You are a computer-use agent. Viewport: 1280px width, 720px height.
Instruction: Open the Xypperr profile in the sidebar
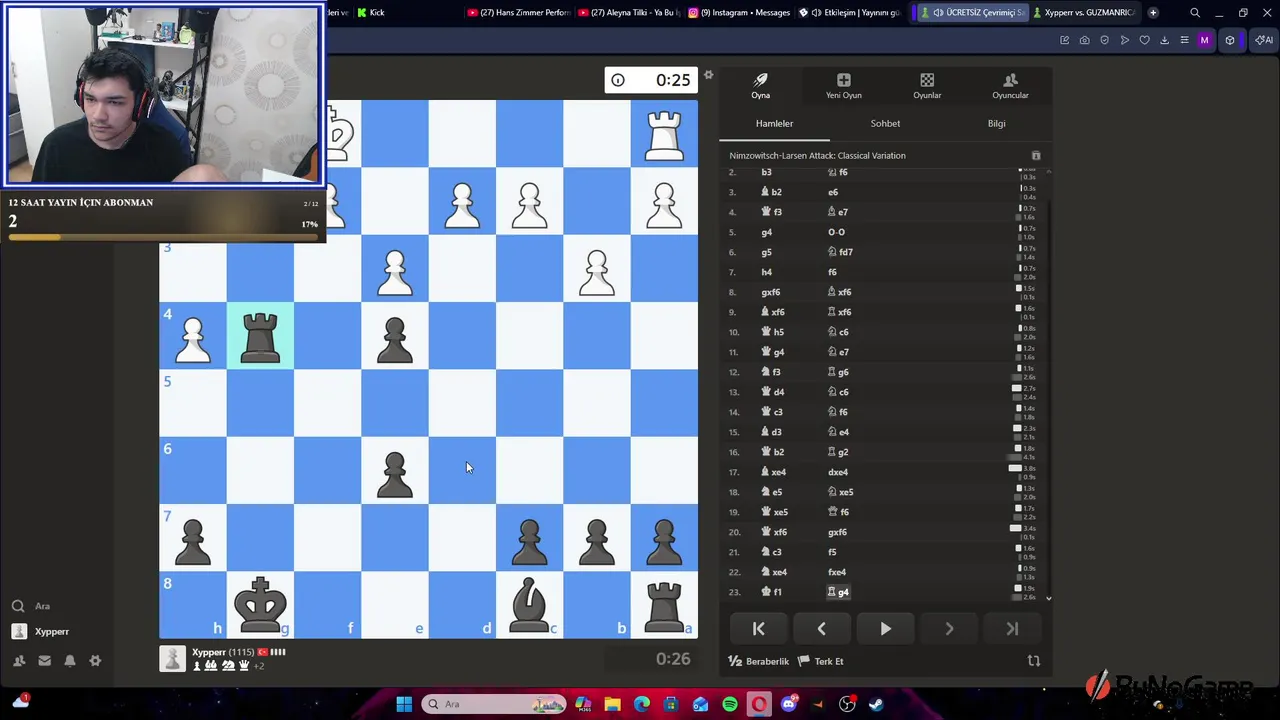[x=40, y=632]
